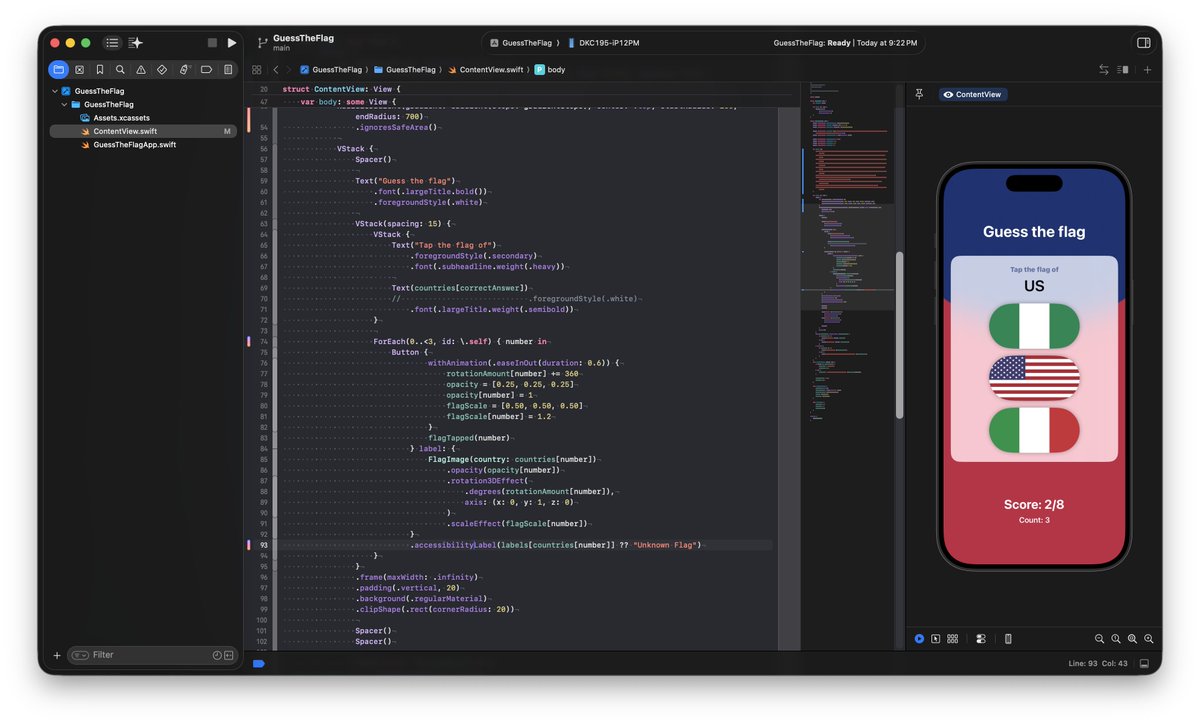Open the Report navigator icon
Screen dimensions: 1200x725
[x=228, y=70]
